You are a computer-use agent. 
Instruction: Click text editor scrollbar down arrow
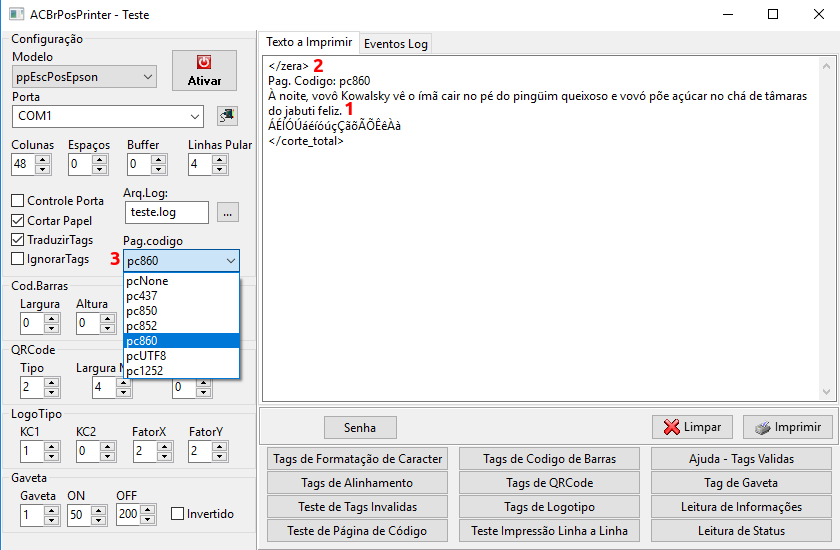pos(826,393)
